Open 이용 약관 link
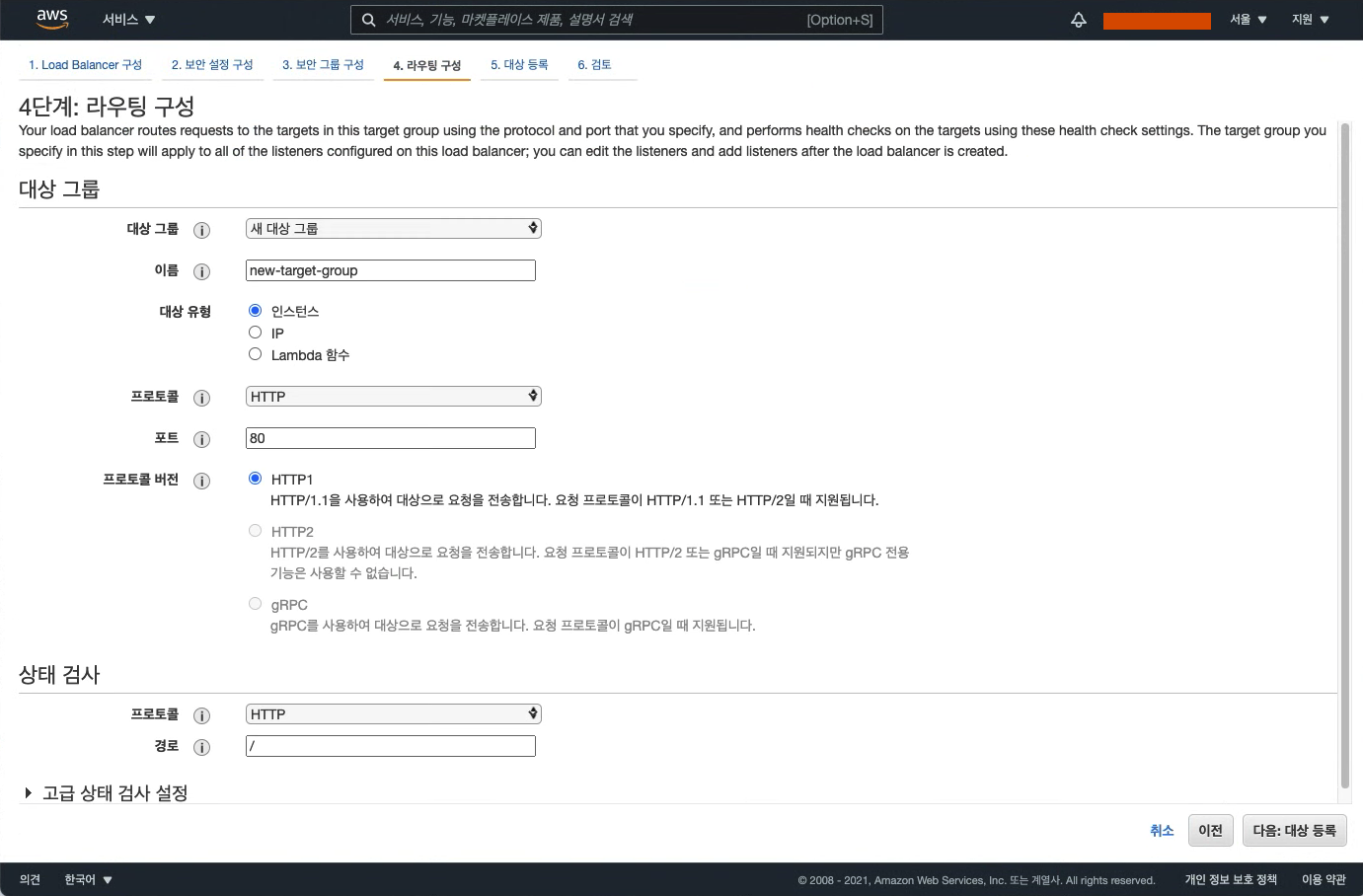 click(x=1324, y=879)
